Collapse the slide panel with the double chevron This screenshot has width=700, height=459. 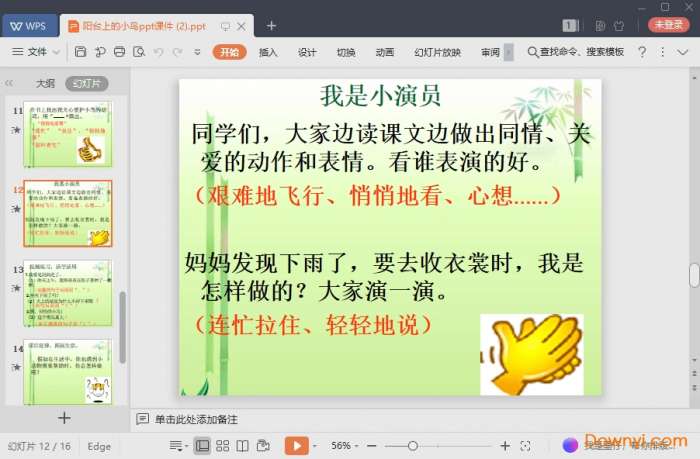(9, 83)
